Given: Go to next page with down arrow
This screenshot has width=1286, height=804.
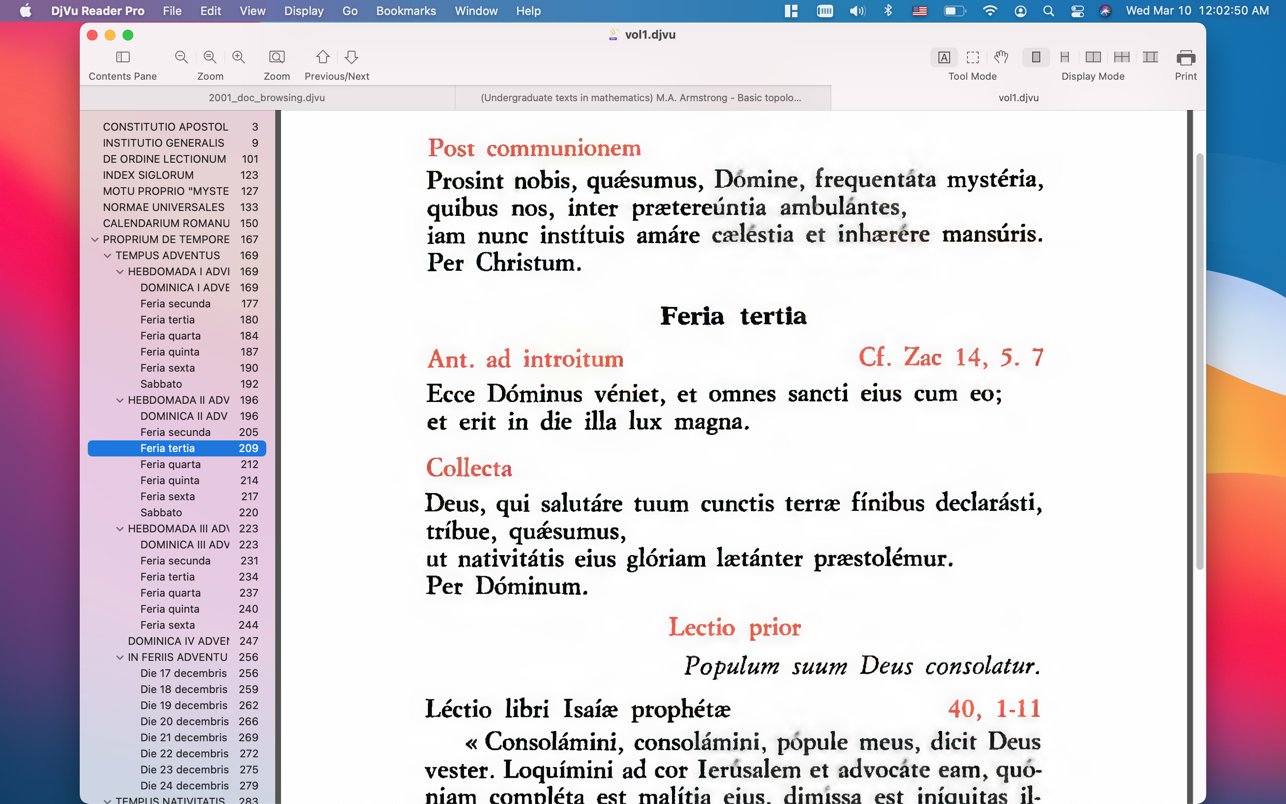Looking at the screenshot, I should coord(351,58).
